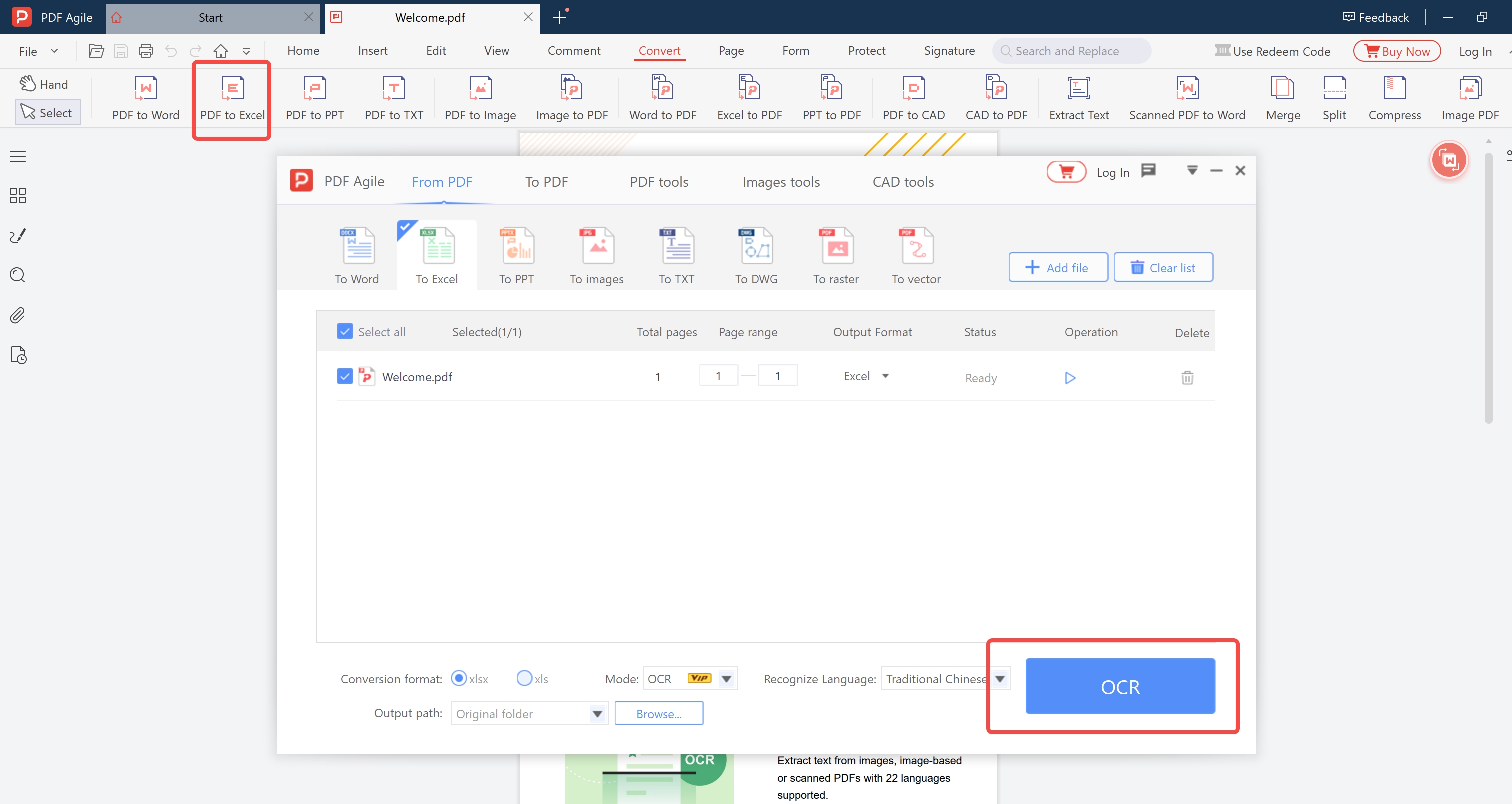
Task: Switch to the Start tab
Action: [x=213, y=17]
